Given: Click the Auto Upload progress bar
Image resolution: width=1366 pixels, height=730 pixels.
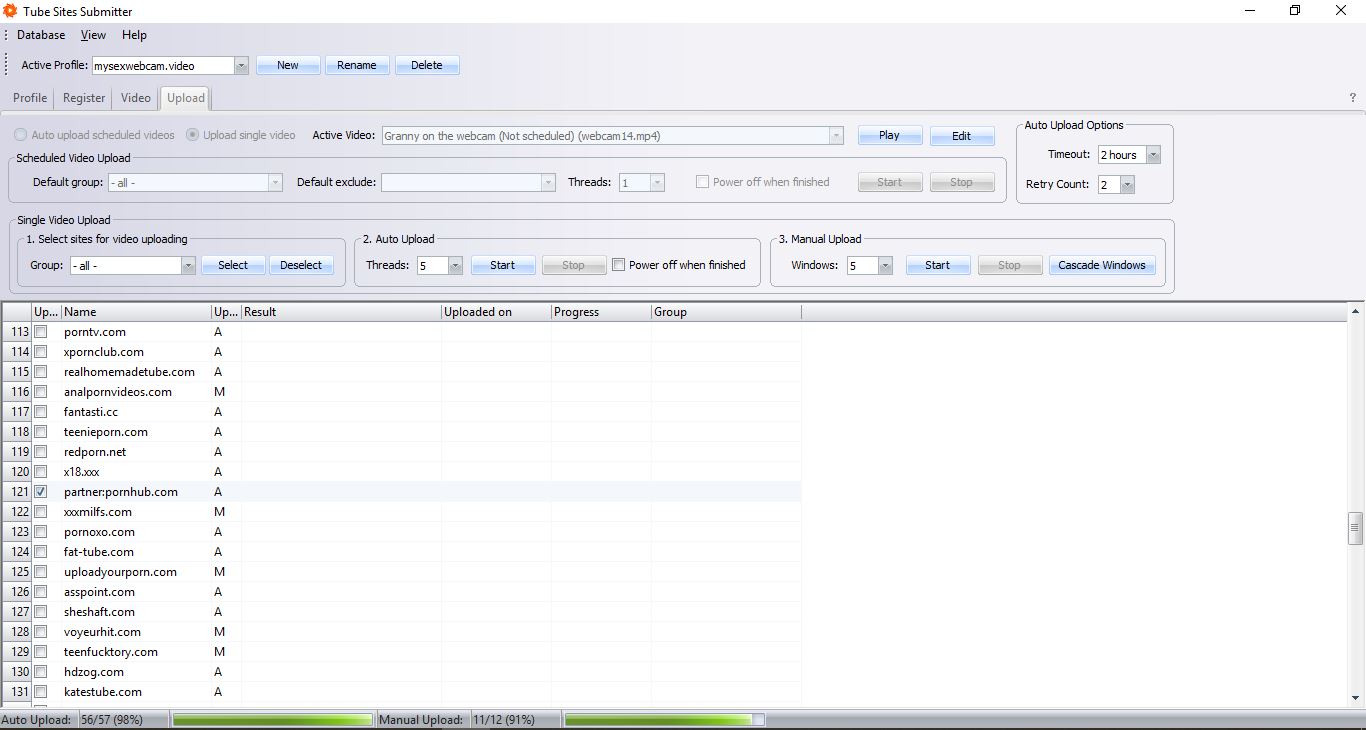Looking at the screenshot, I should 273,720.
